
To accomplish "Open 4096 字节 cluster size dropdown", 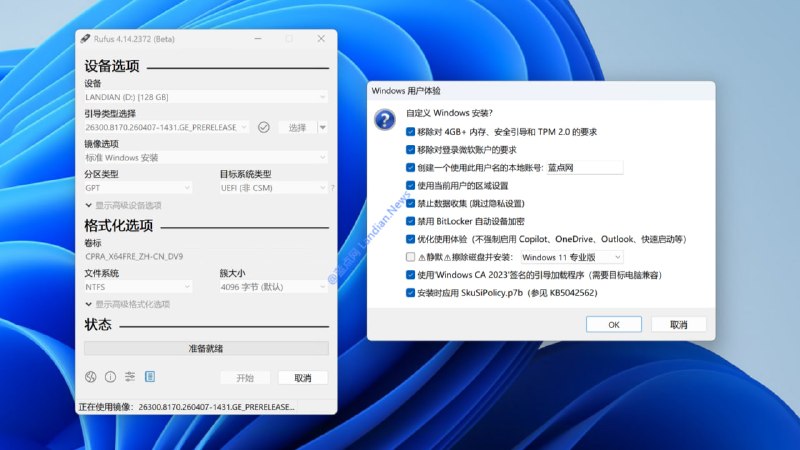I will (273, 287).
